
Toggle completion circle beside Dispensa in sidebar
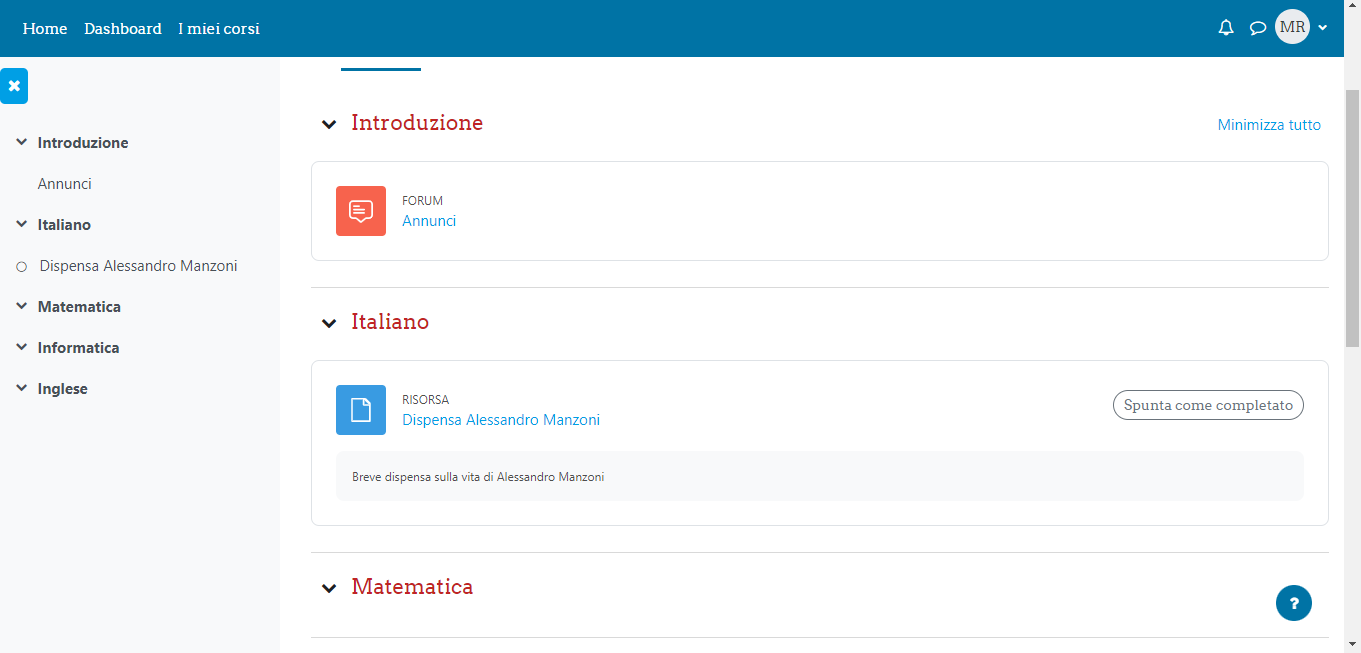point(21,267)
